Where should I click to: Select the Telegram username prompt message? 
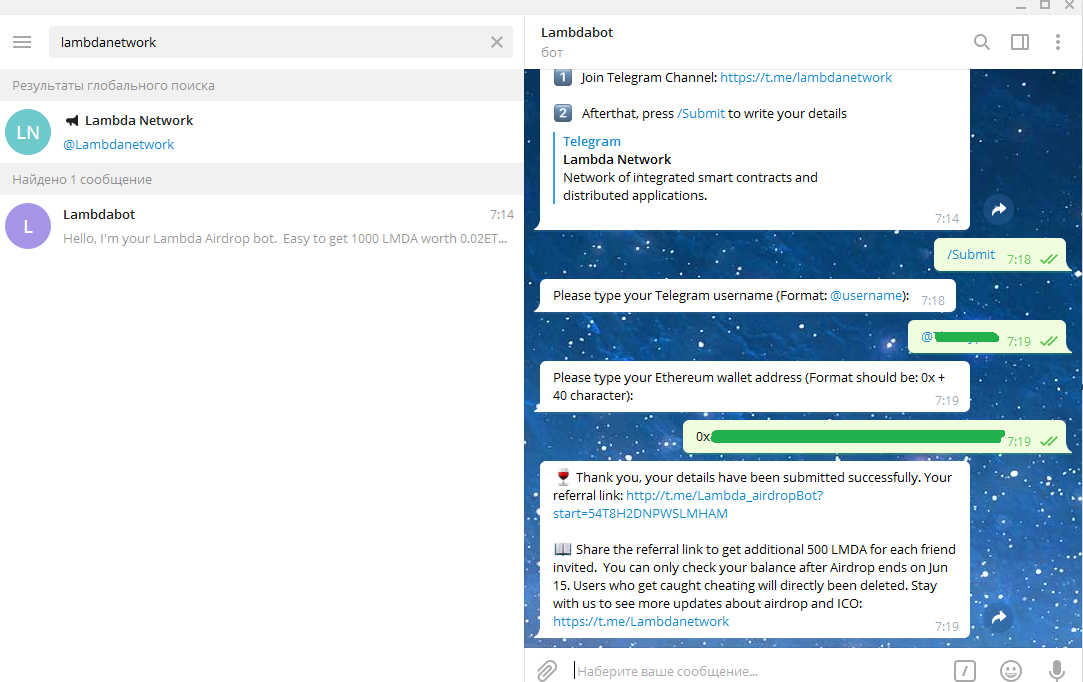tap(747, 296)
